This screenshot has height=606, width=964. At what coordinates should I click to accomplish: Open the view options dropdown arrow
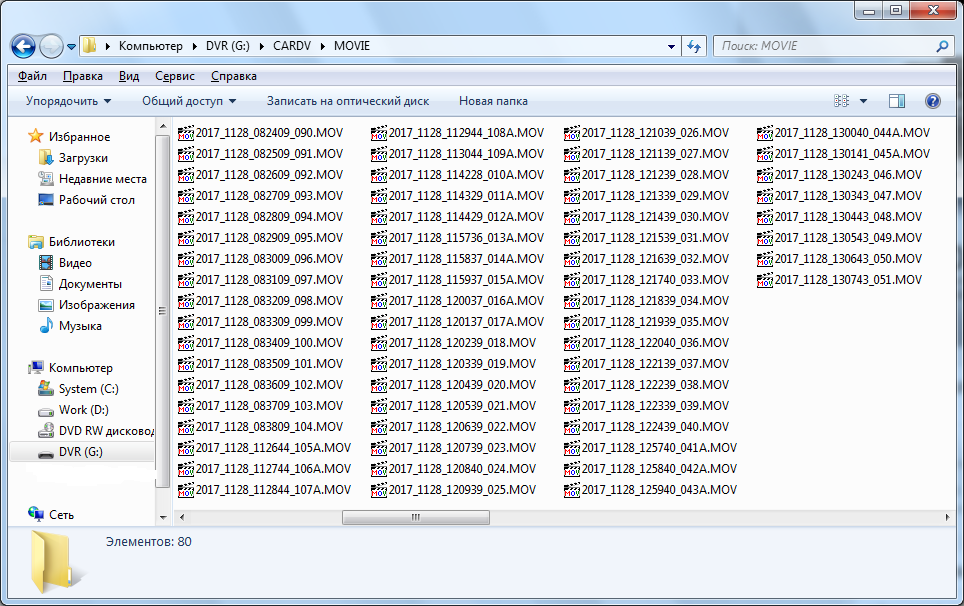tap(864, 101)
